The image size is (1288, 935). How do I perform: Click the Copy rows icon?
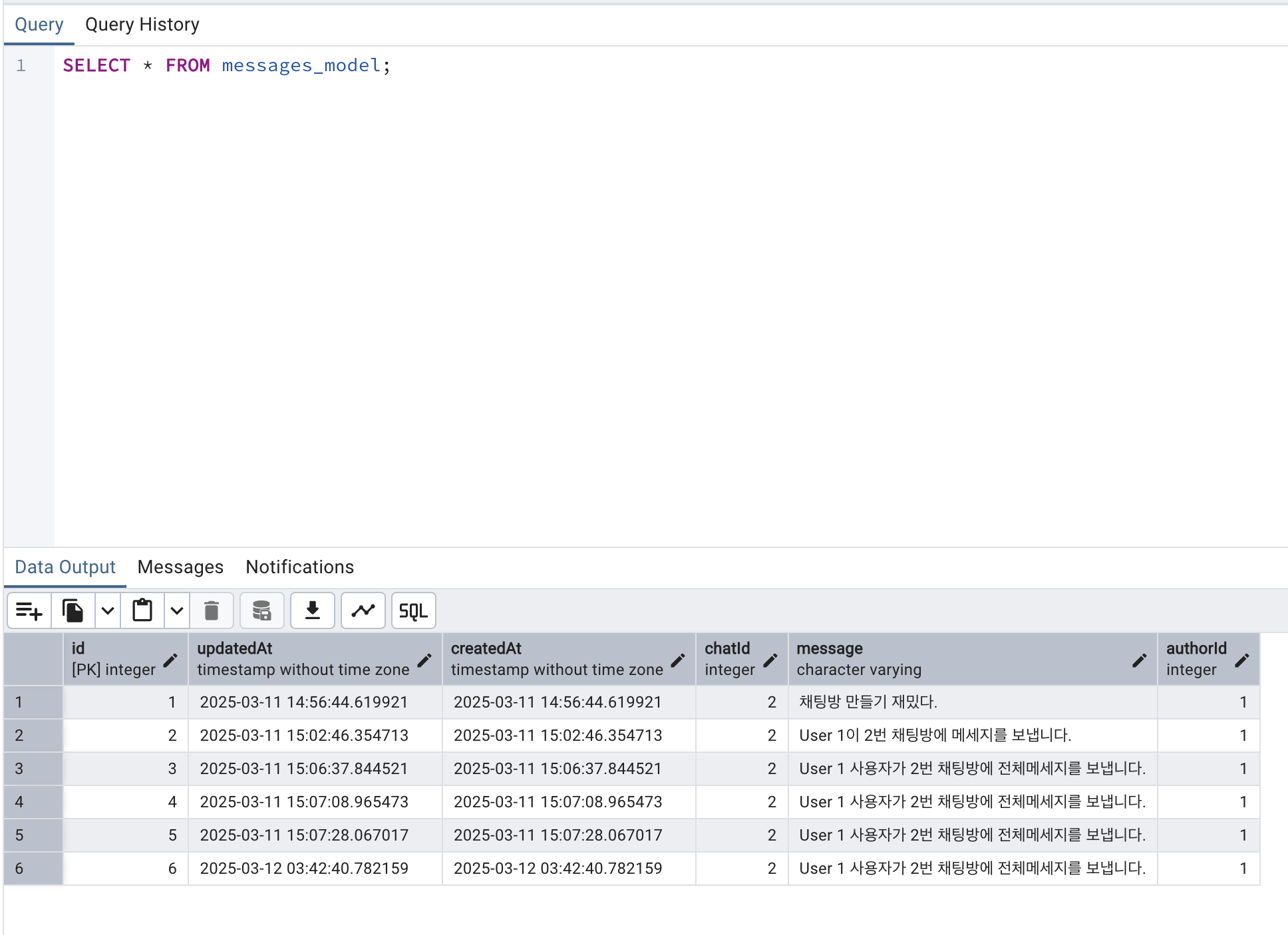73,610
